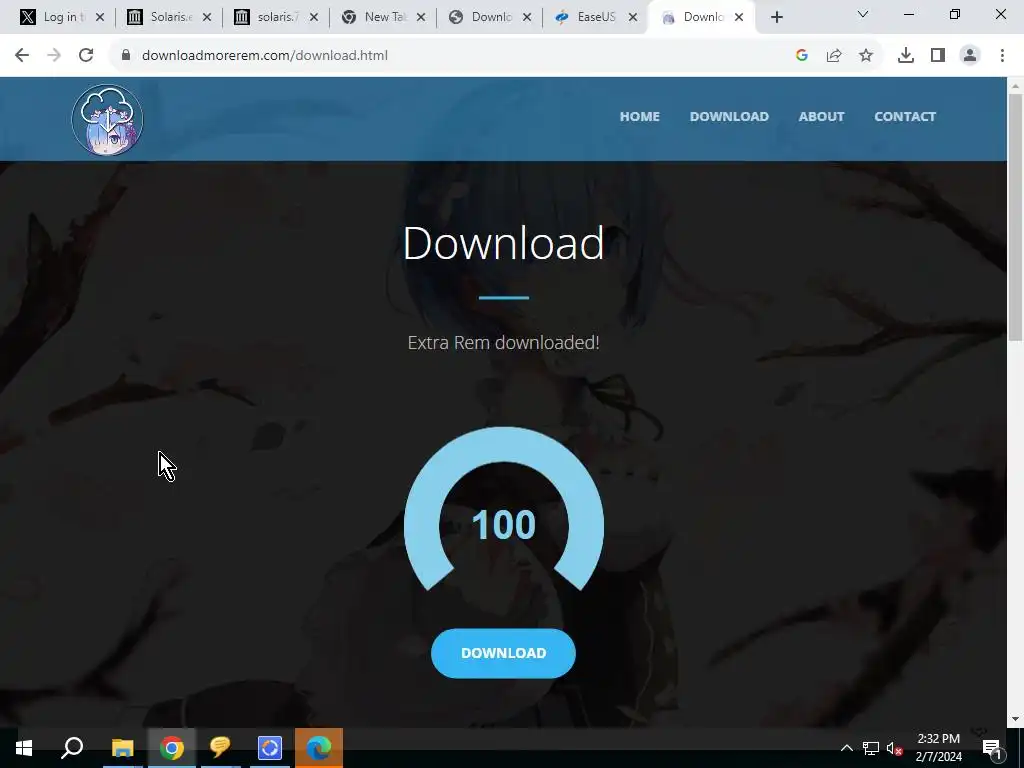Toggle the Chrome side panel icon
The width and height of the screenshot is (1024, 768).
(938, 56)
